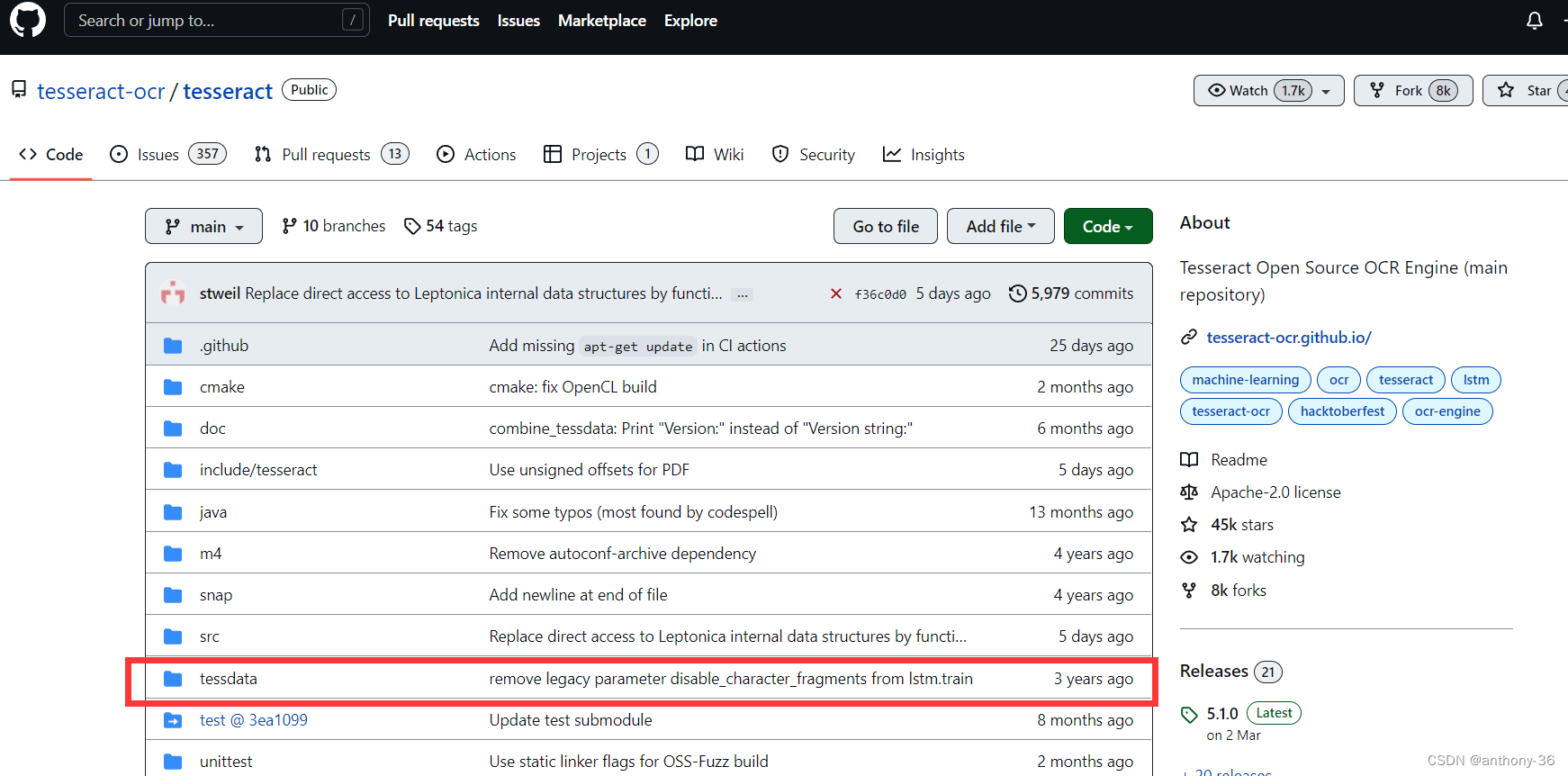Click the .github folder icon
Screen dimensions: 1568x776
(173, 346)
